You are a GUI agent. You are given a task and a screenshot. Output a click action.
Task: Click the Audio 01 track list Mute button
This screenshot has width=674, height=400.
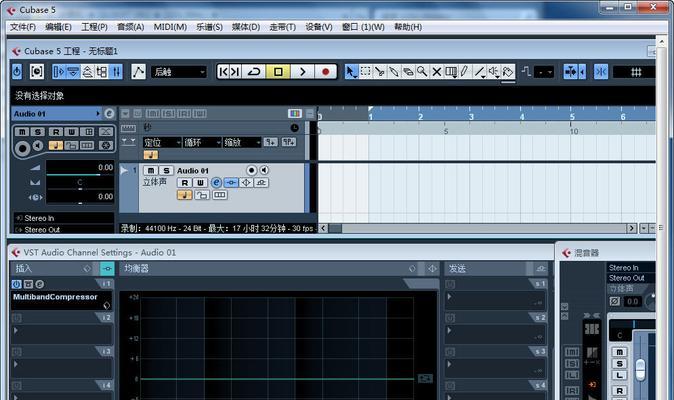151,170
